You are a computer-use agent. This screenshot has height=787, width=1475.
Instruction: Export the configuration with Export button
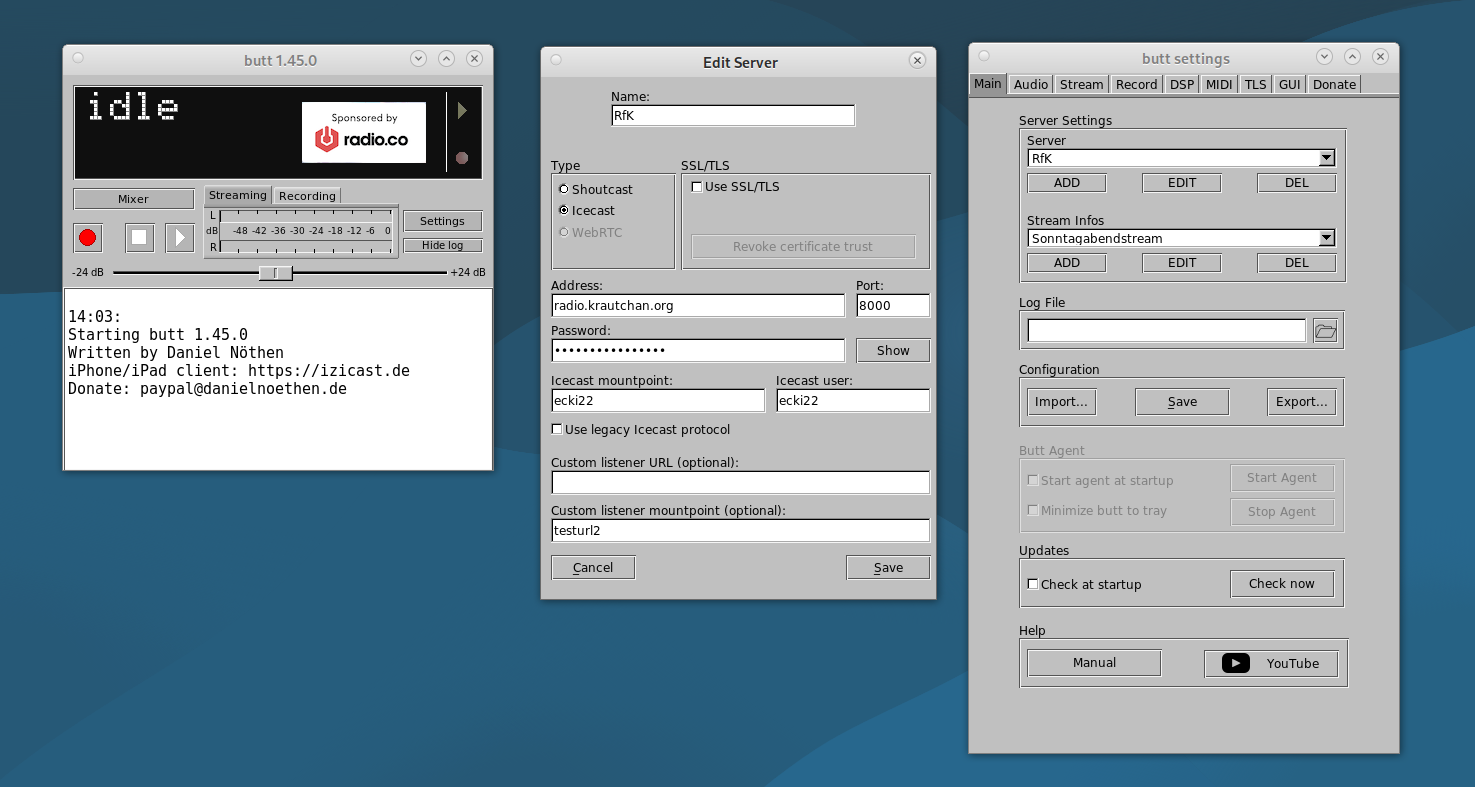pos(1301,401)
